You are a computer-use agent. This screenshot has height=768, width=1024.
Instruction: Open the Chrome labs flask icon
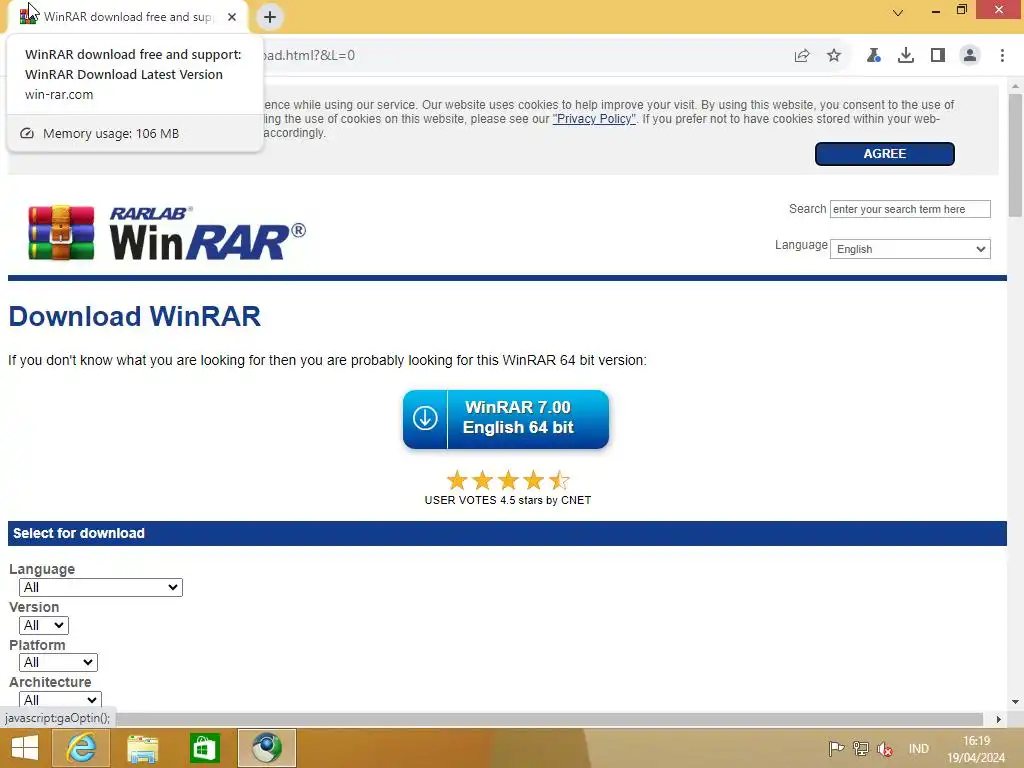click(x=873, y=56)
